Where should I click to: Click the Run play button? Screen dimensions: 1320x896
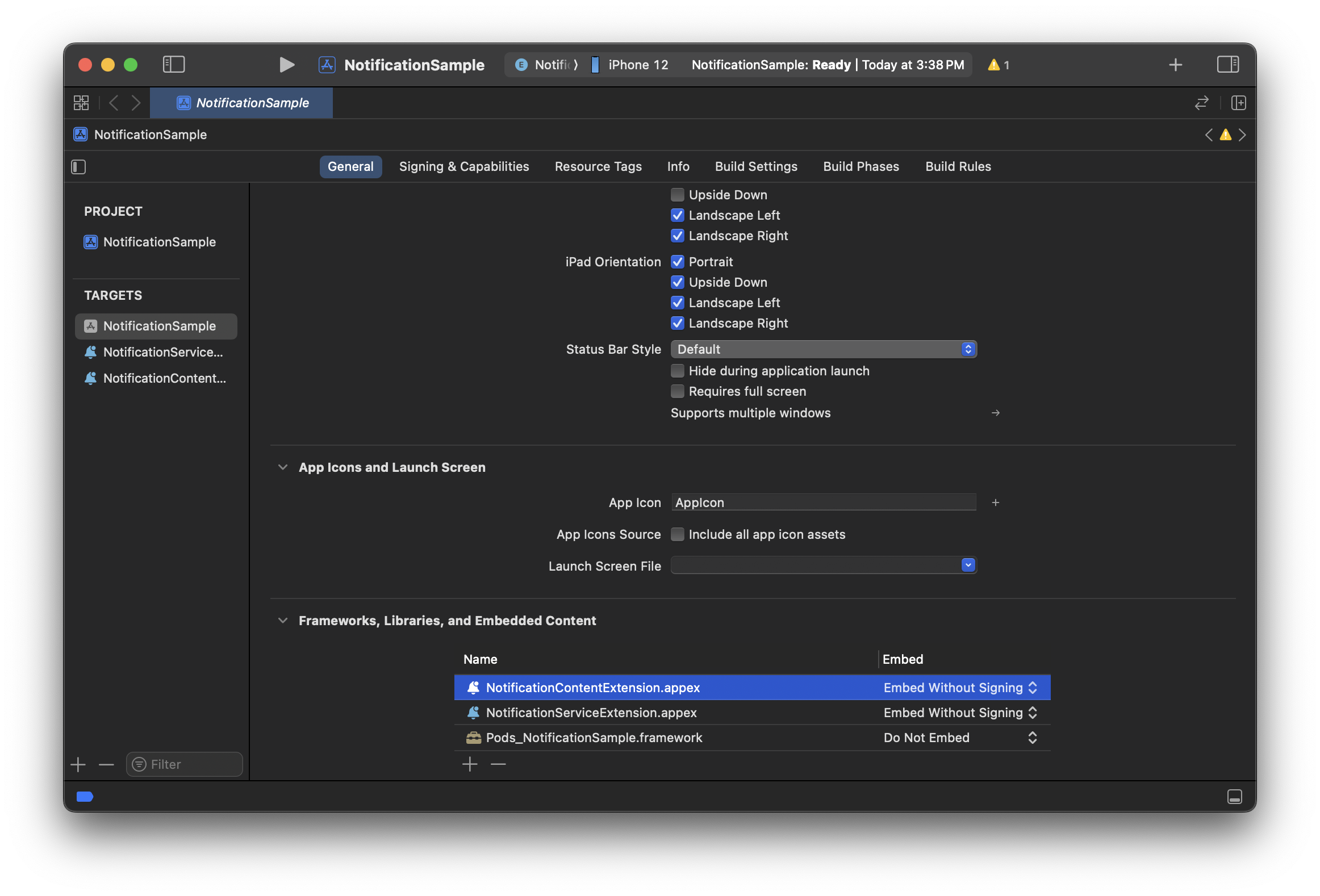[287, 65]
